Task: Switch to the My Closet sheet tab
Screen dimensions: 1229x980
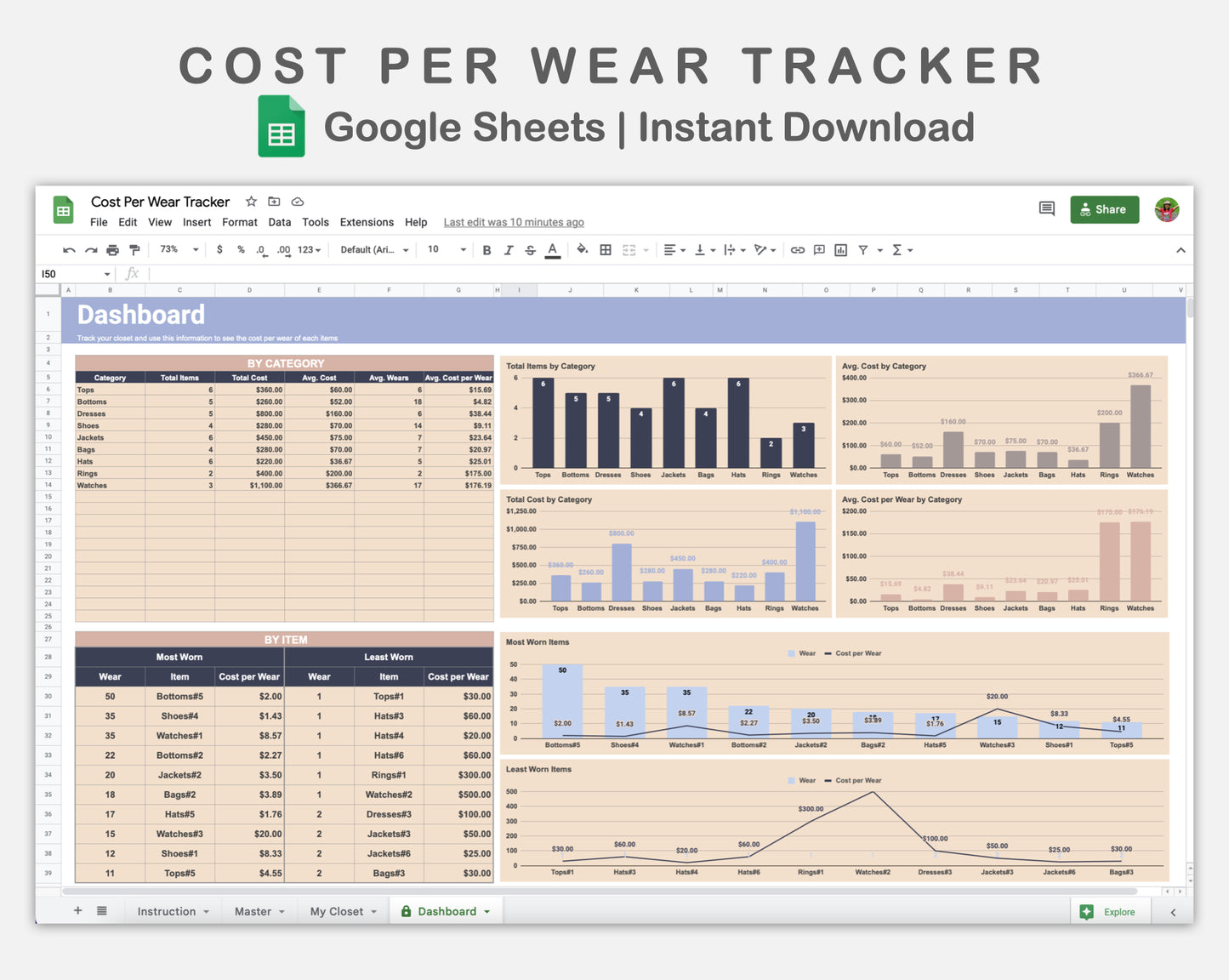Action: tap(336, 910)
